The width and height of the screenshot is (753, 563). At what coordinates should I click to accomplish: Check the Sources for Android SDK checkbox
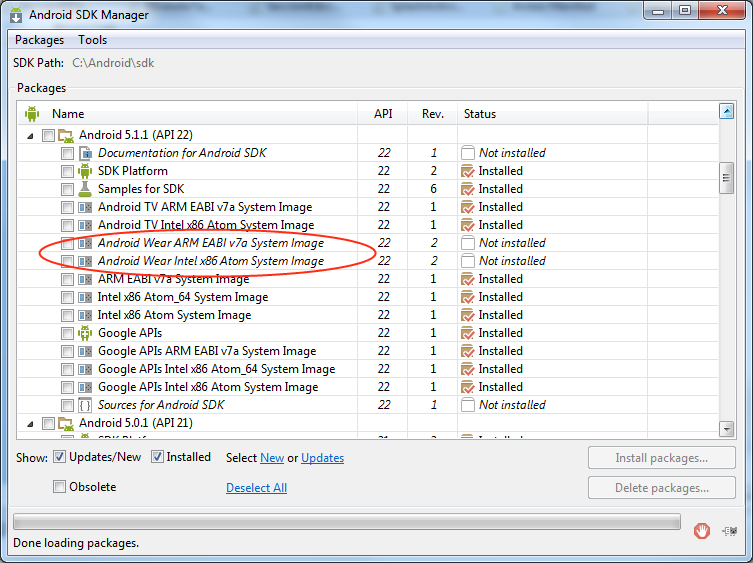point(67,405)
